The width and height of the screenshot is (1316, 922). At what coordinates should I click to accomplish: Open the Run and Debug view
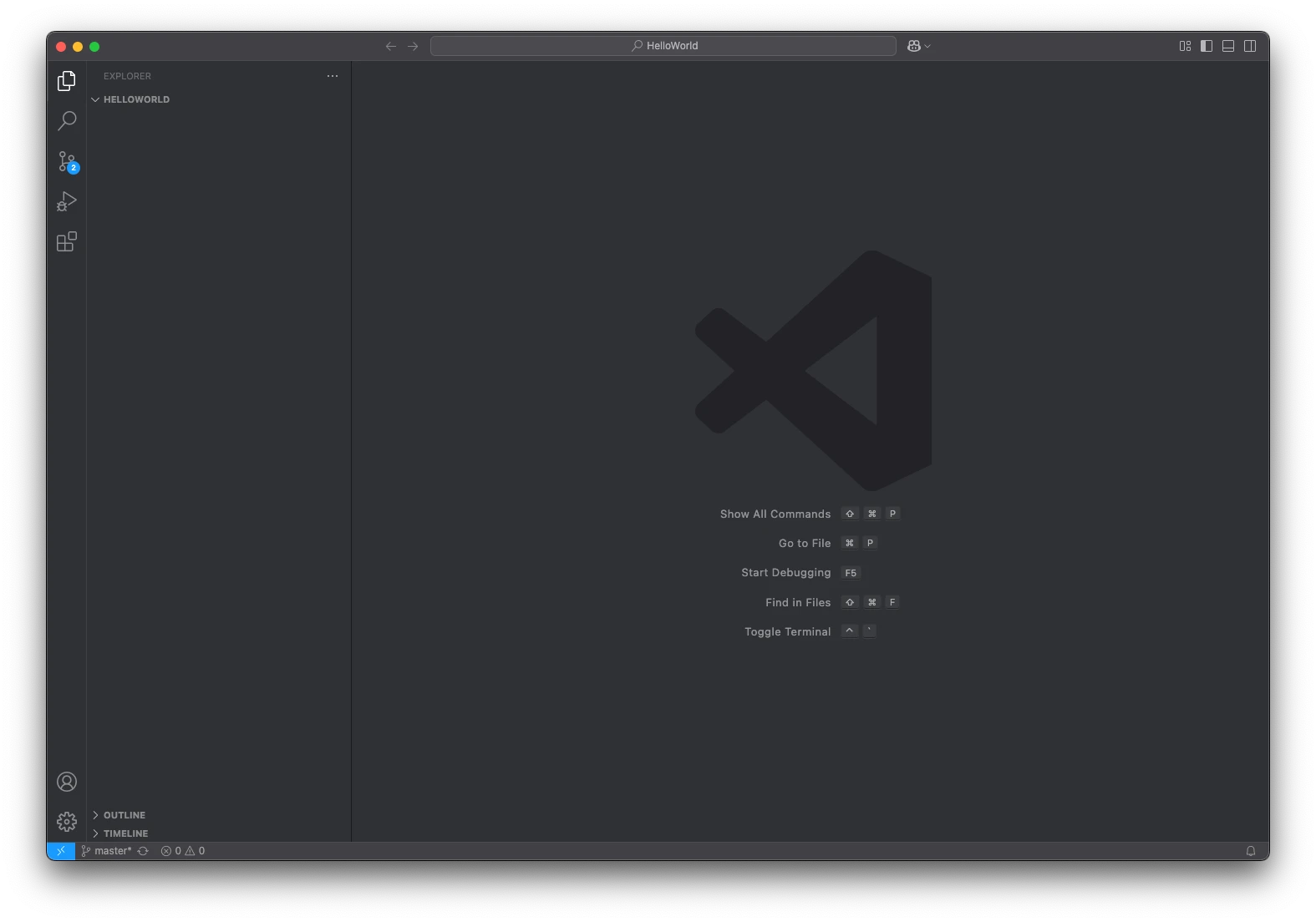(67, 201)
